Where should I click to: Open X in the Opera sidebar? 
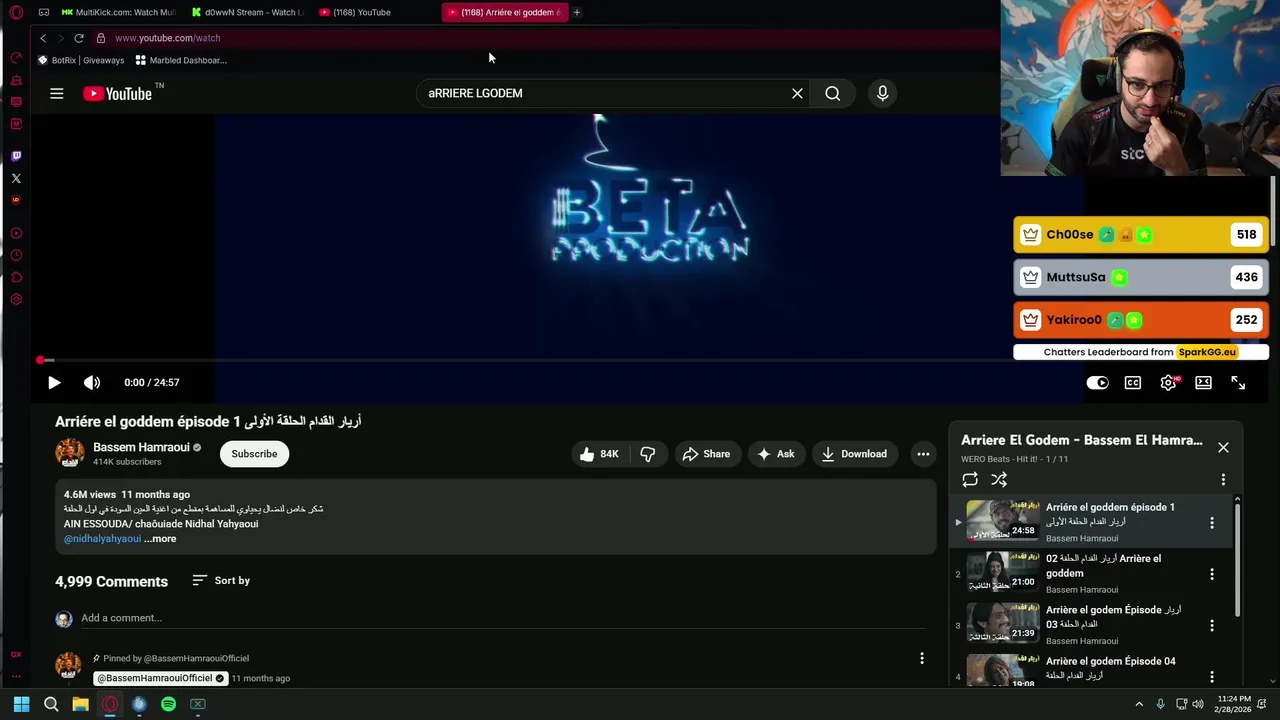pyautogui.click(x=16, y=178)
